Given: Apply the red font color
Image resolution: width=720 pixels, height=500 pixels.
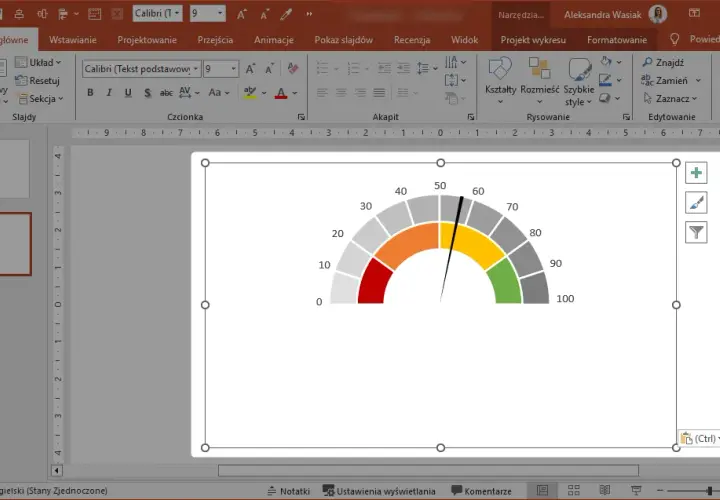Looking at the screenshot, I should pyautogui.click(x=281, y=93).
